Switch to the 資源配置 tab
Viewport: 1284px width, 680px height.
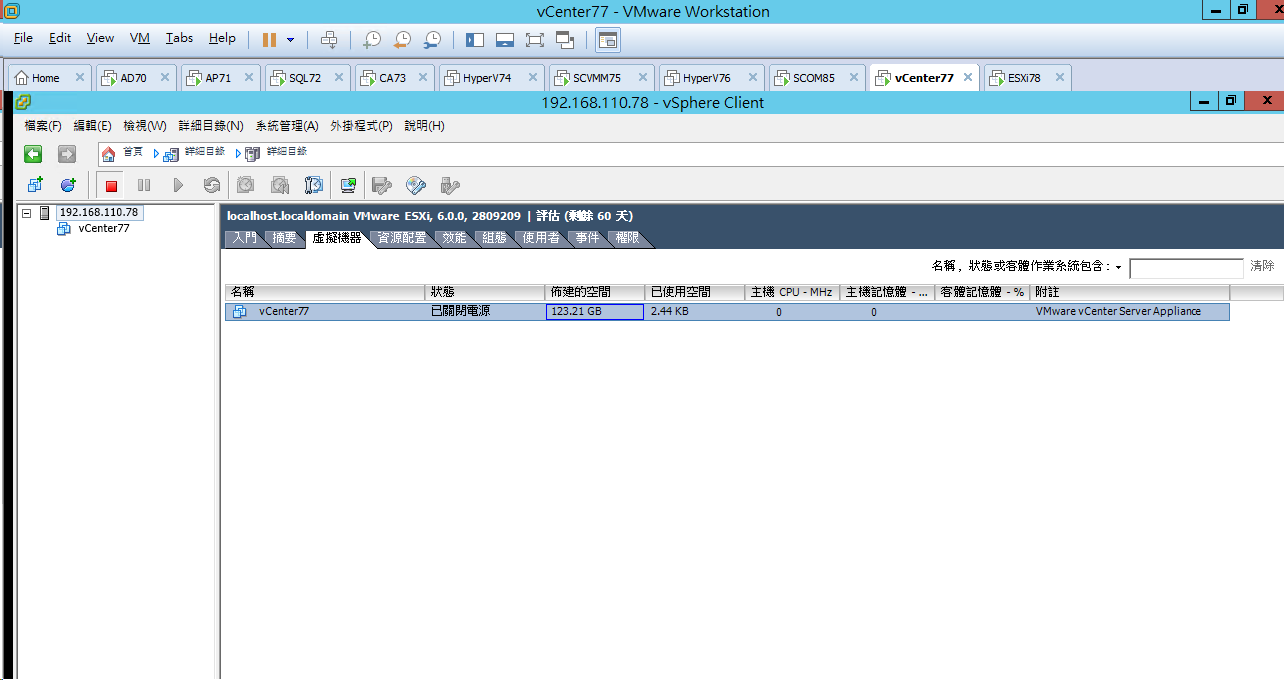pyautogui.click(x=401, y=238)
